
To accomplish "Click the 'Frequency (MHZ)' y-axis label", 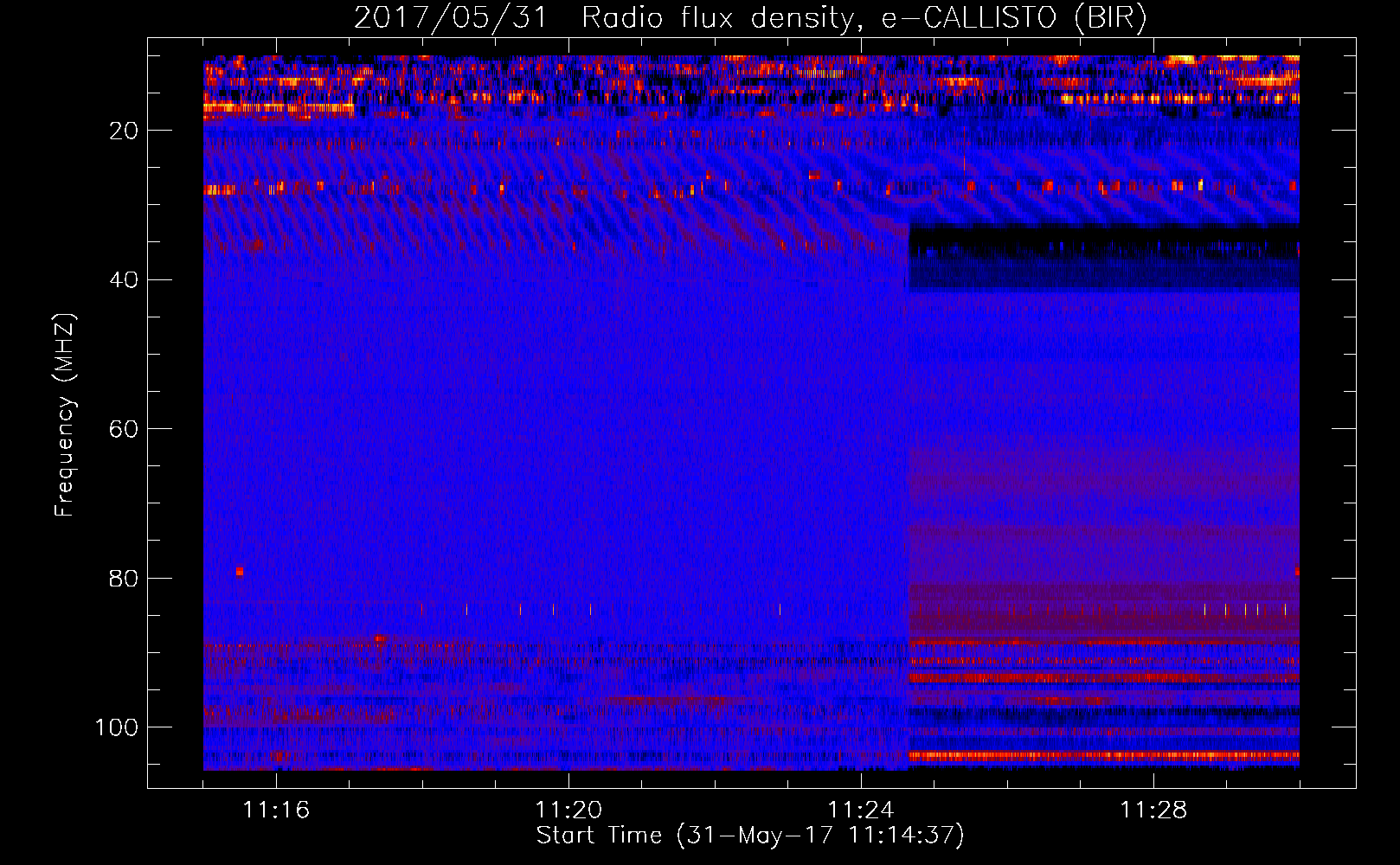I will pyautogui.click(x=65, y=415).
